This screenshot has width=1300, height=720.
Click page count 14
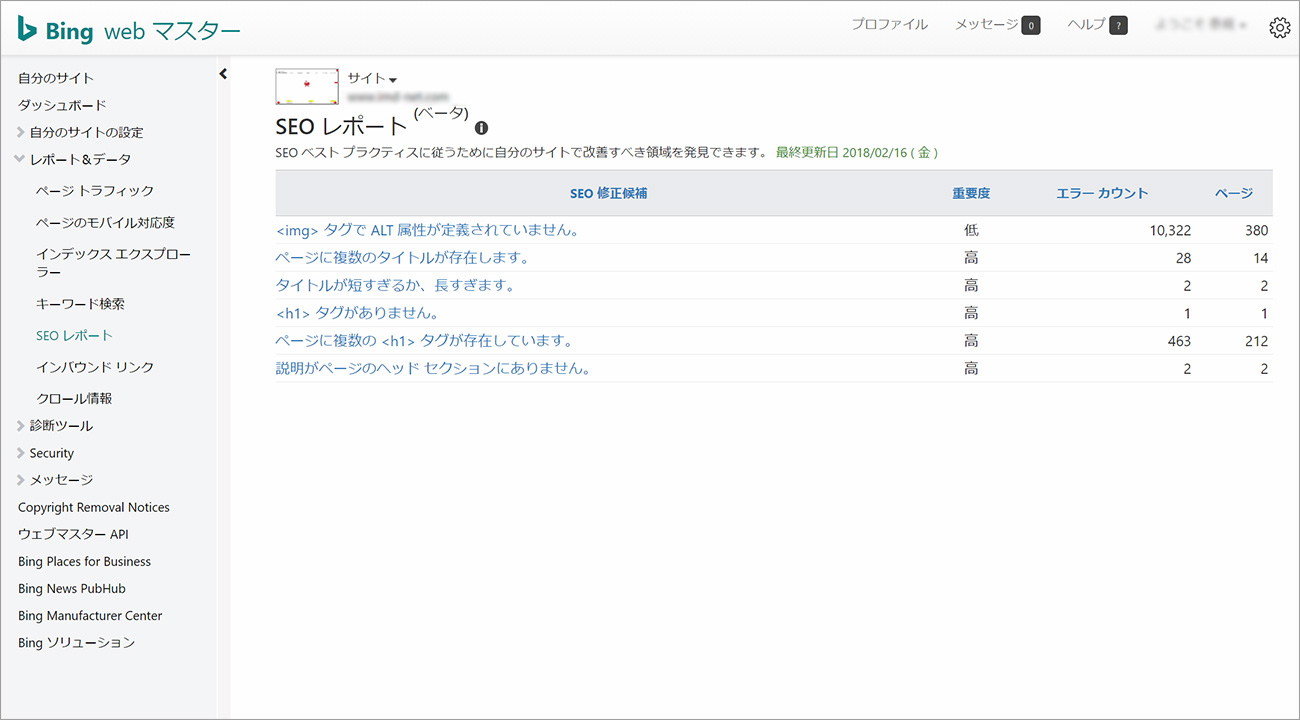(1260, 258)
